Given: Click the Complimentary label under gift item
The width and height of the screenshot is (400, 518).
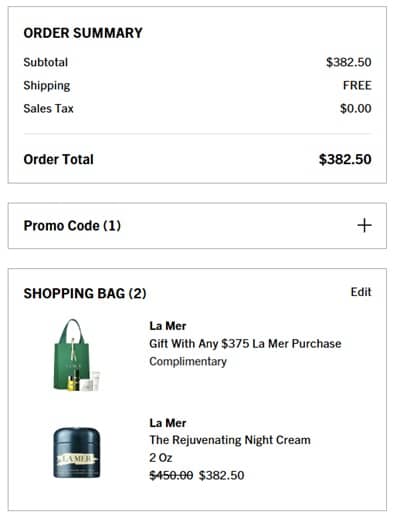Looking at the screenshot, I should tap(188, 361).
